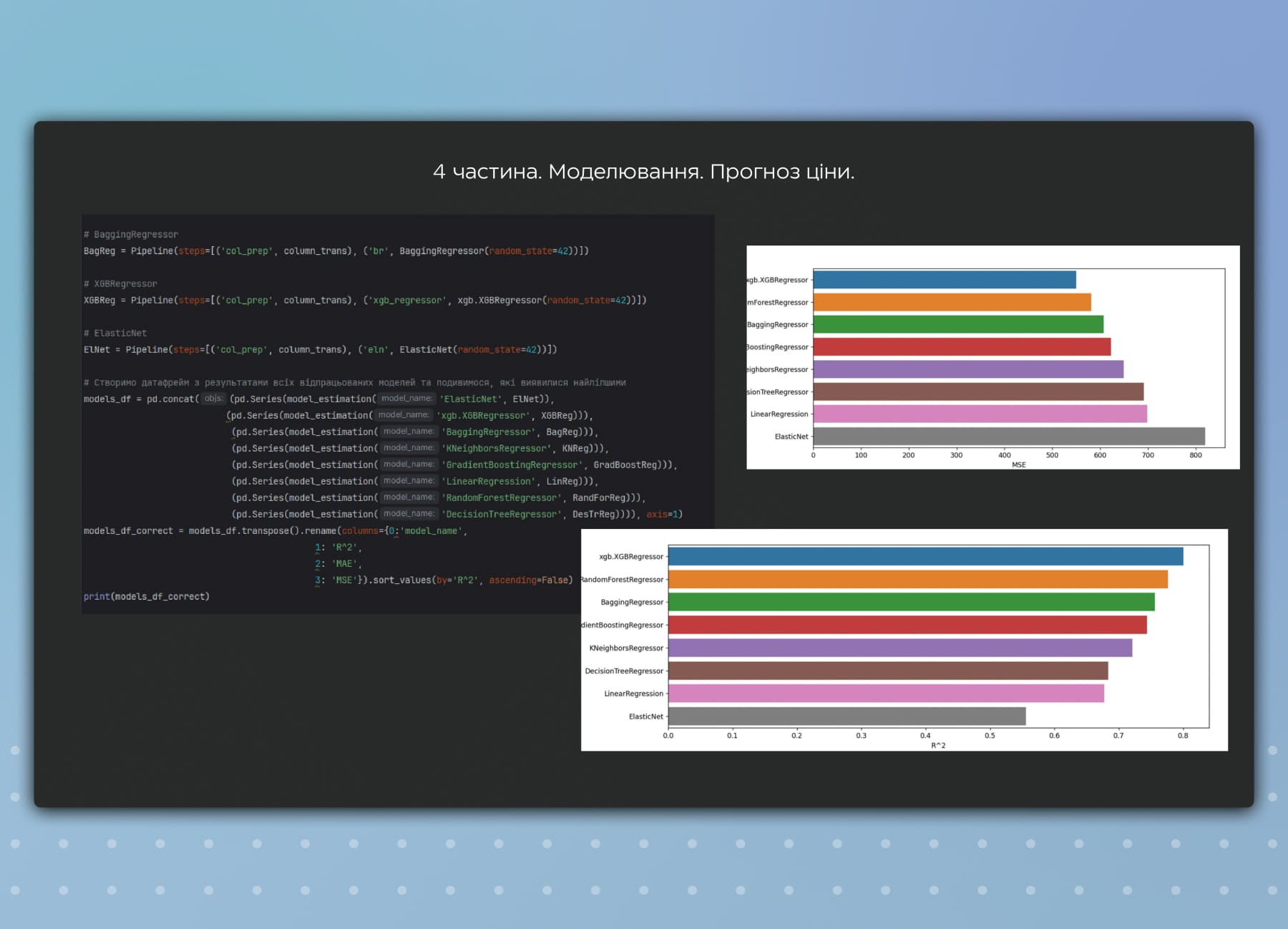Click the slide title '4 частина. Моделювання. Прогноз ціни.'
1288x929 pixels.
[x=643, y=172]
